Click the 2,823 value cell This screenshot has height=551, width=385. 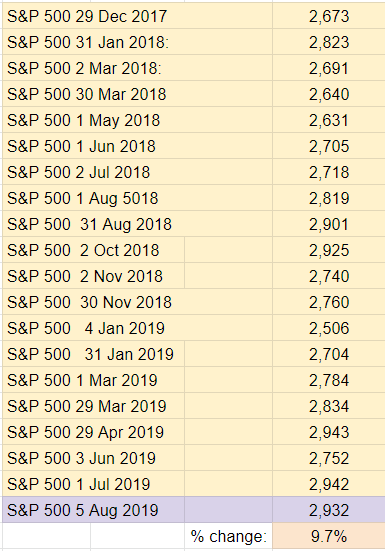[x=329, y=42]
